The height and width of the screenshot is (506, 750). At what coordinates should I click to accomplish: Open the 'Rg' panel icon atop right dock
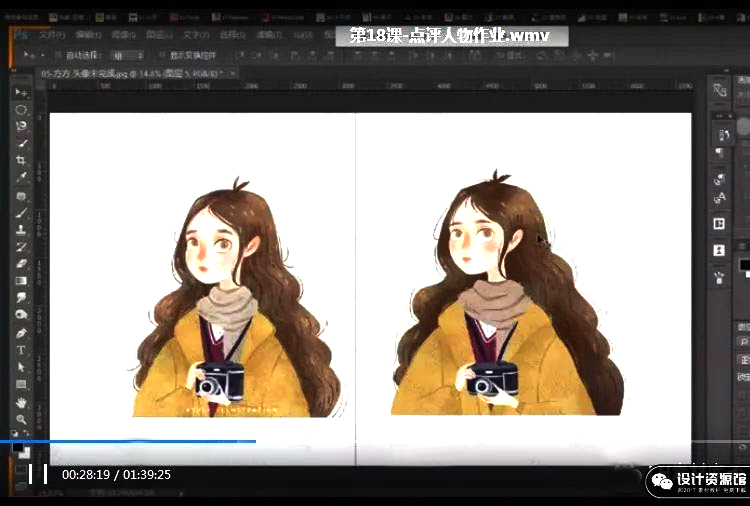coord(720,89)
